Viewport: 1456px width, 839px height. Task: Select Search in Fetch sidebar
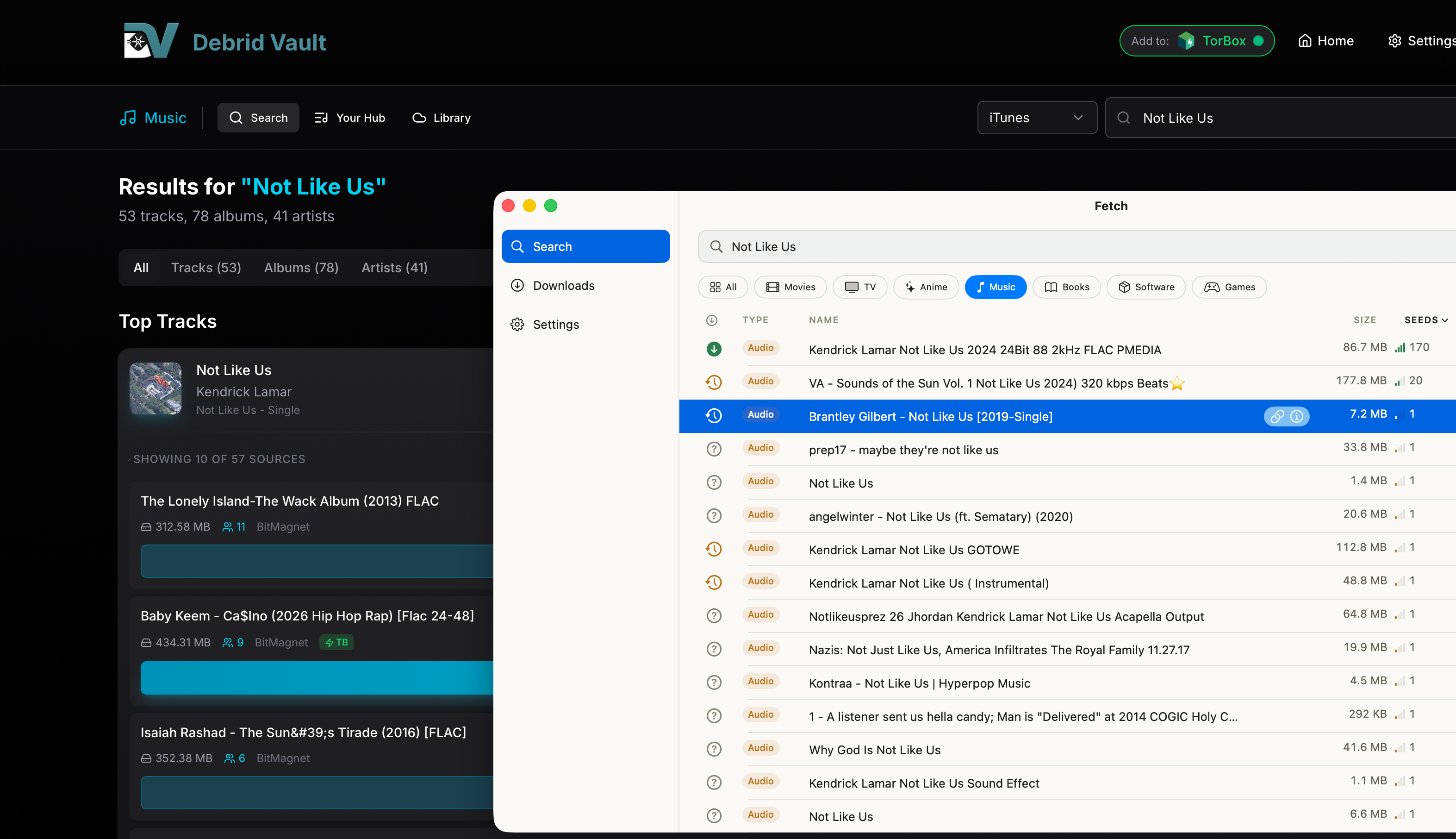click(x=586, y=247)
